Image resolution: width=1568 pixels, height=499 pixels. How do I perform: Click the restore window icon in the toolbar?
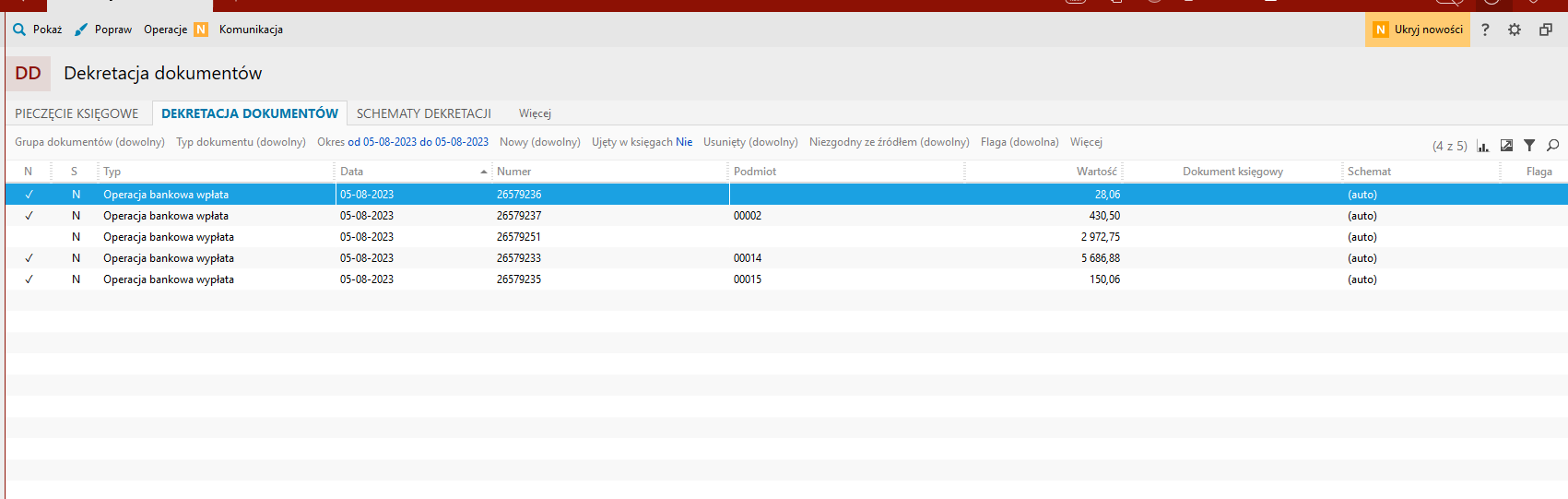(1546, 30)
